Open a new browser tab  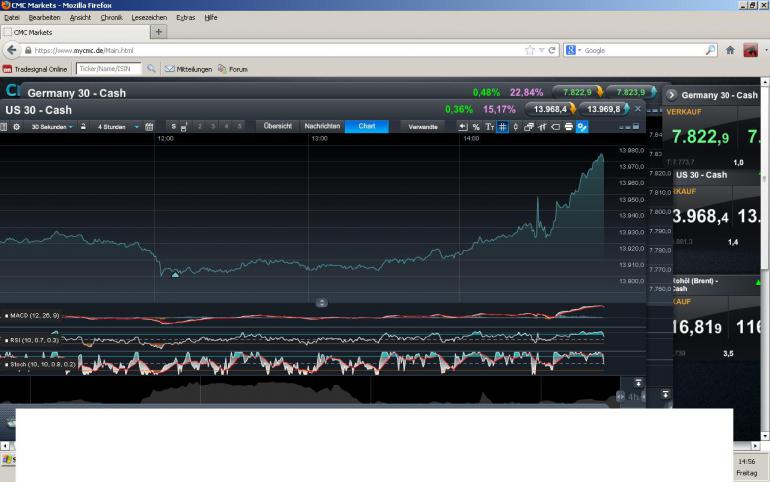(x=159, y=32)
